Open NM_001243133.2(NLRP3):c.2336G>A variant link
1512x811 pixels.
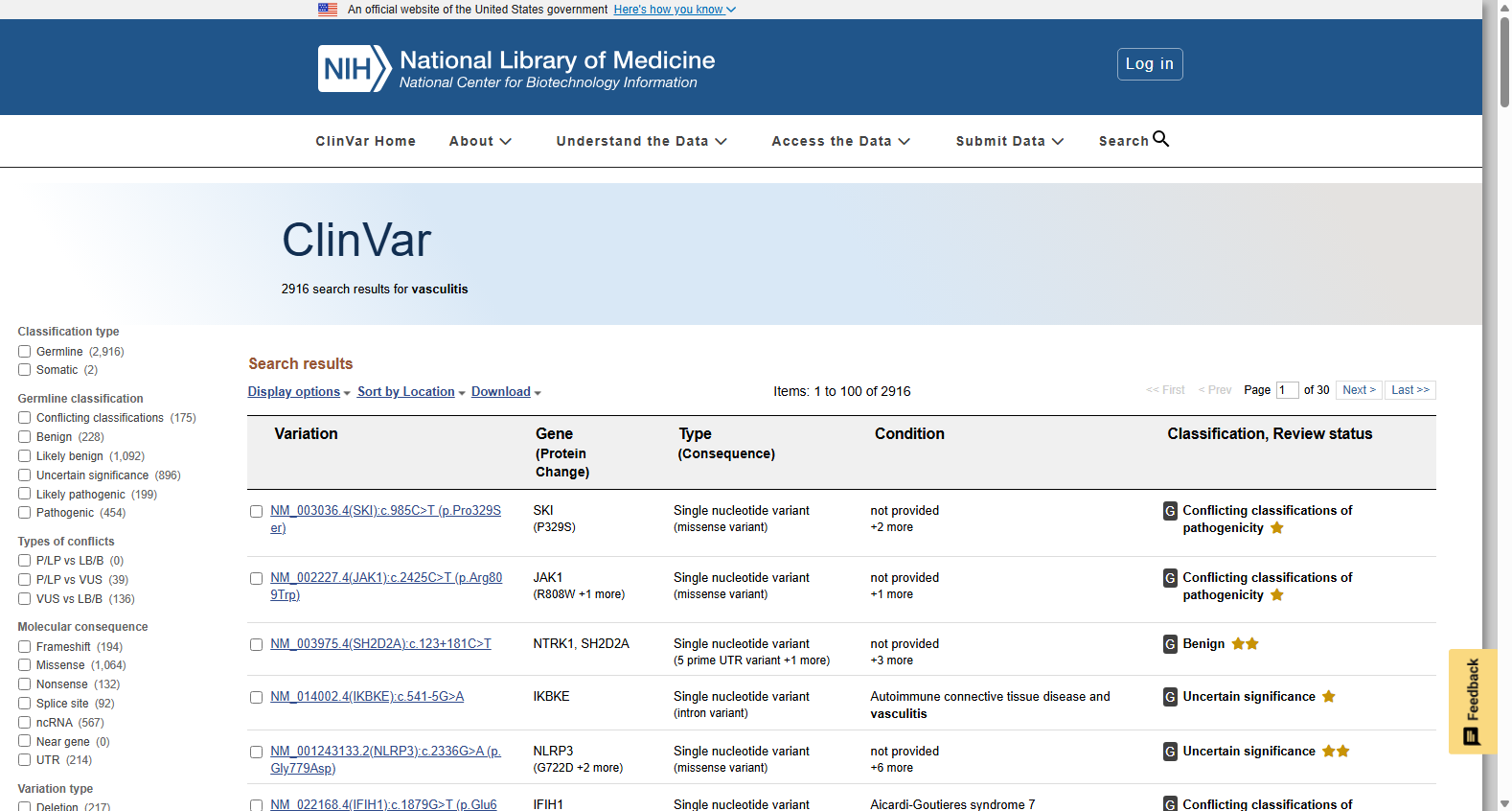[385, 760]
